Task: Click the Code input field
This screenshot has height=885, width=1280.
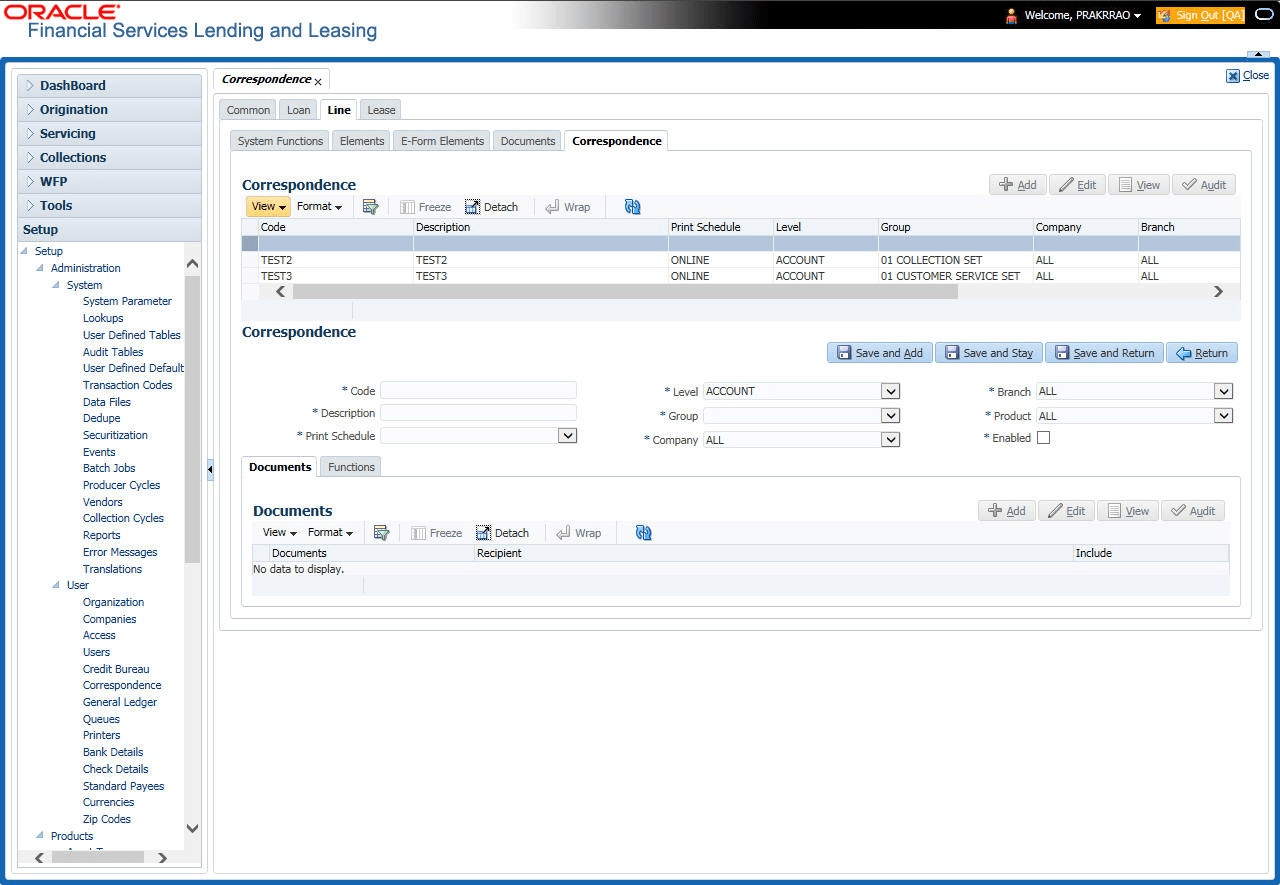Action: (x=478, y=390)
